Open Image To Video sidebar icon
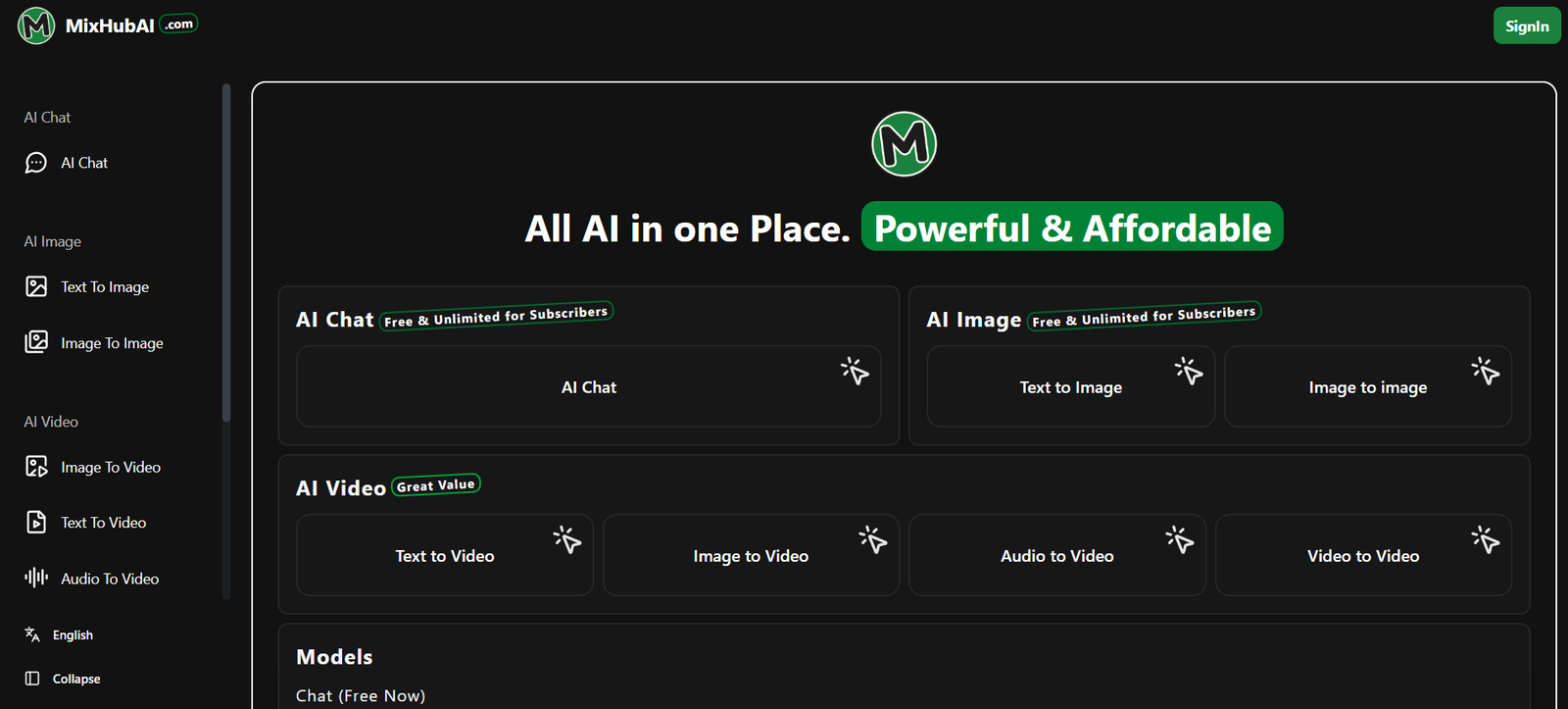 pos(36,467)
